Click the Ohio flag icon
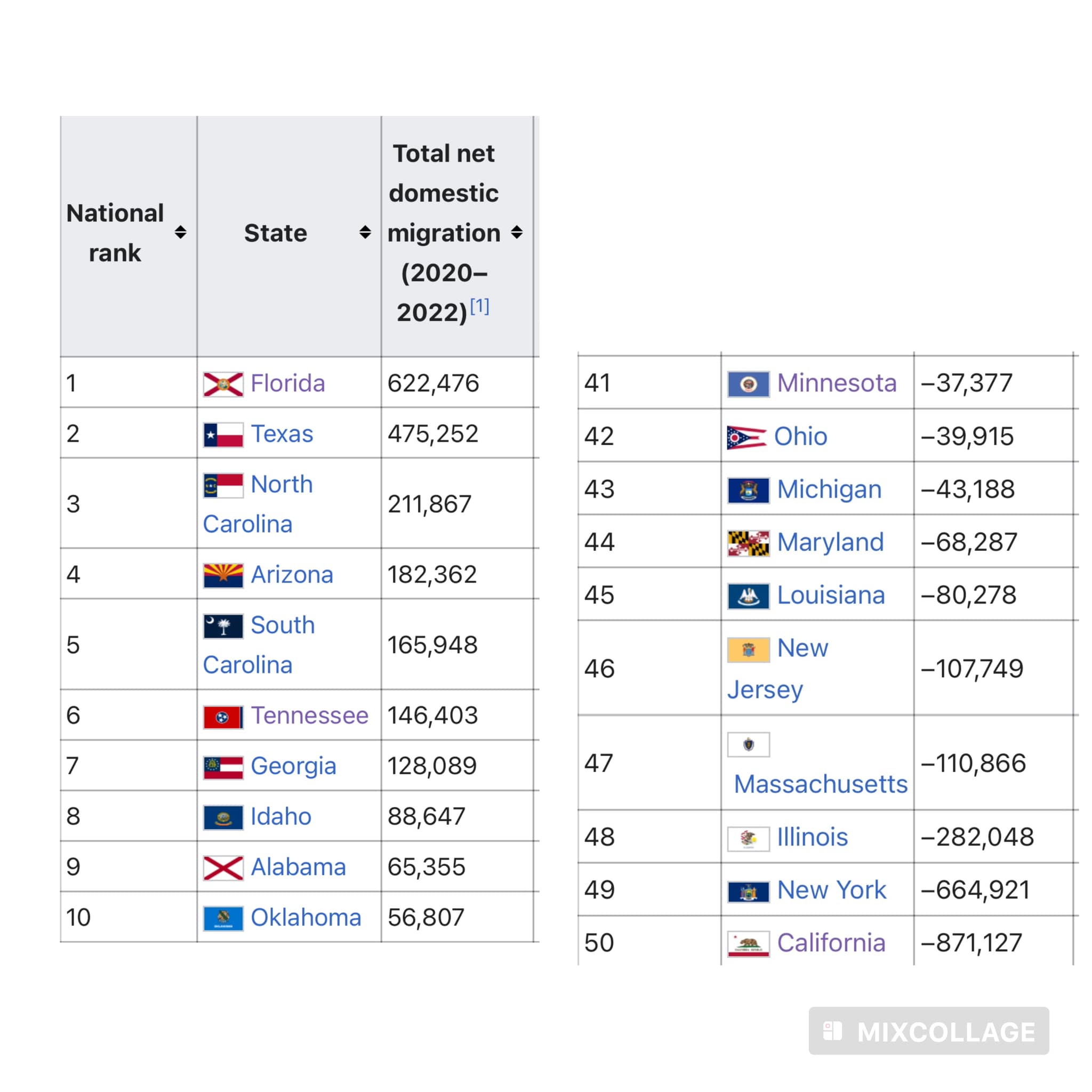The image size is (1092, 1092). 746,437
